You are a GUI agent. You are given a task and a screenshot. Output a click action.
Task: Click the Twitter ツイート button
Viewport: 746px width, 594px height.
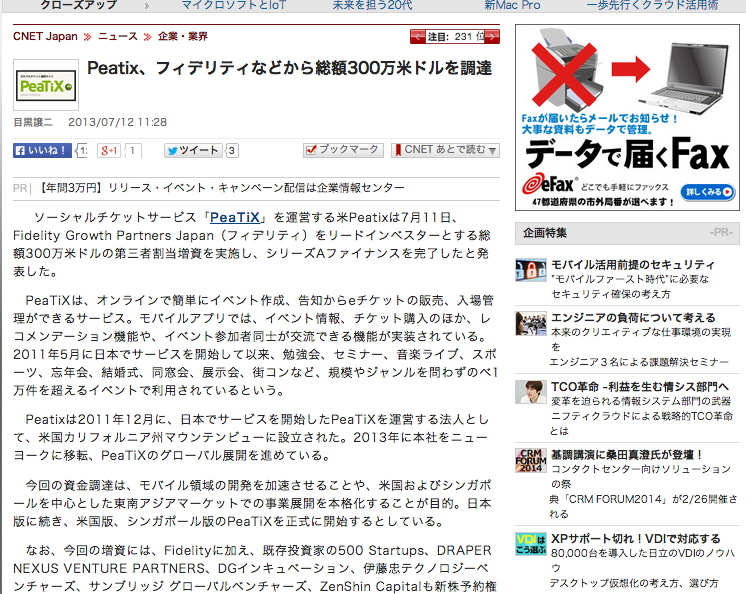[193, 151]
